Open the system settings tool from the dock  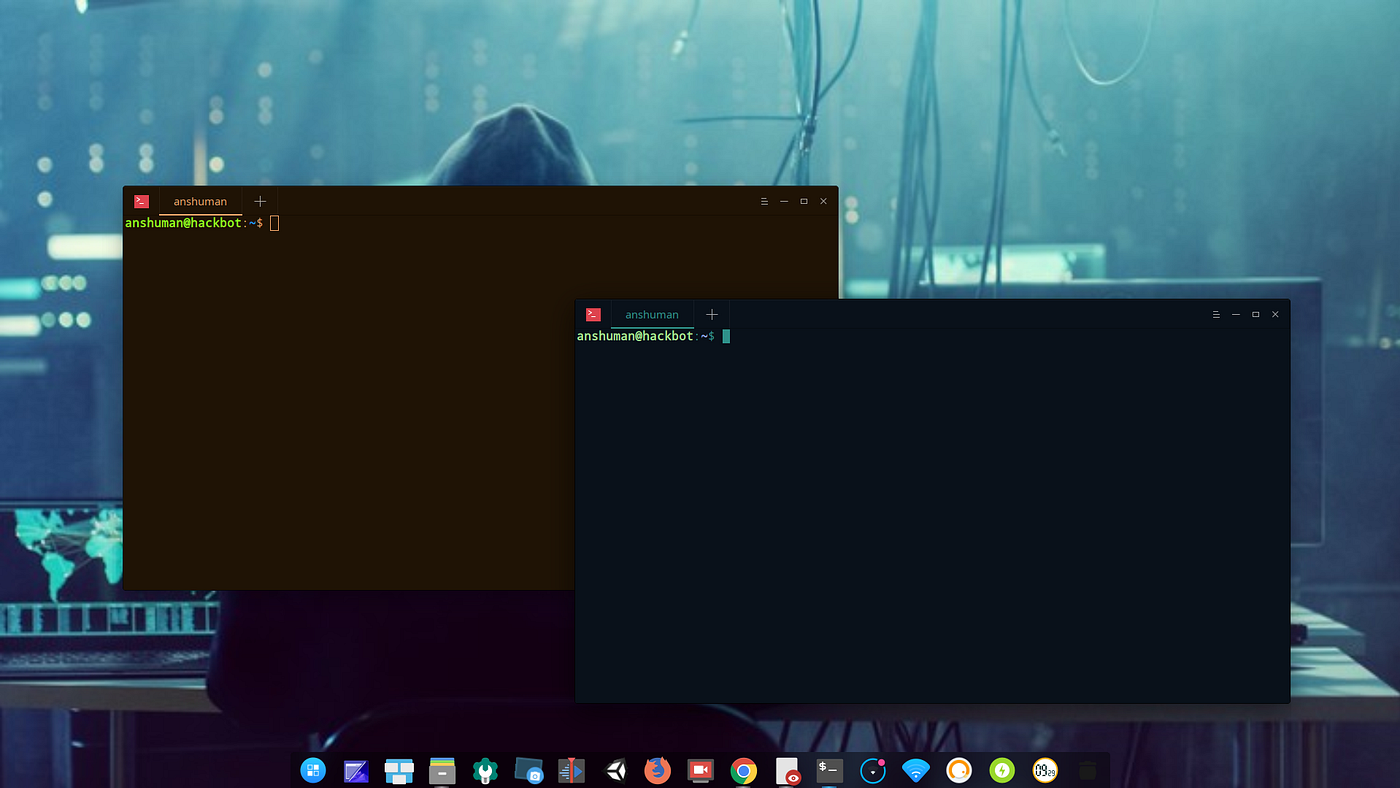485,770
